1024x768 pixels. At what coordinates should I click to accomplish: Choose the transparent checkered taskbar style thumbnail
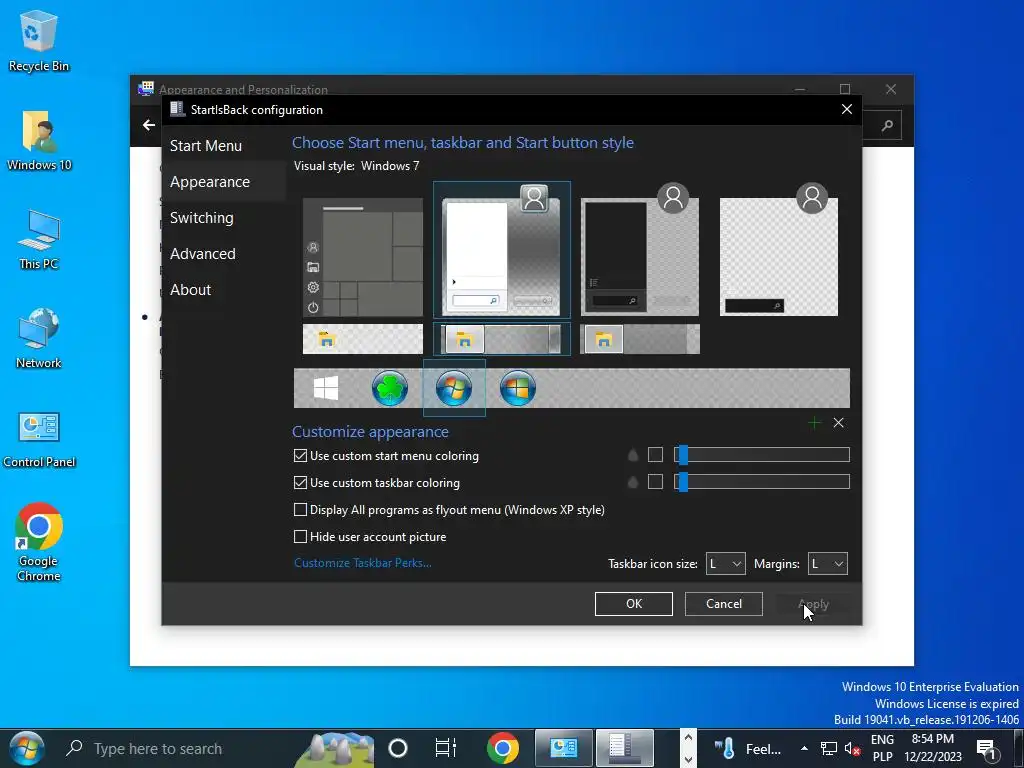click(x=362, y=339)
